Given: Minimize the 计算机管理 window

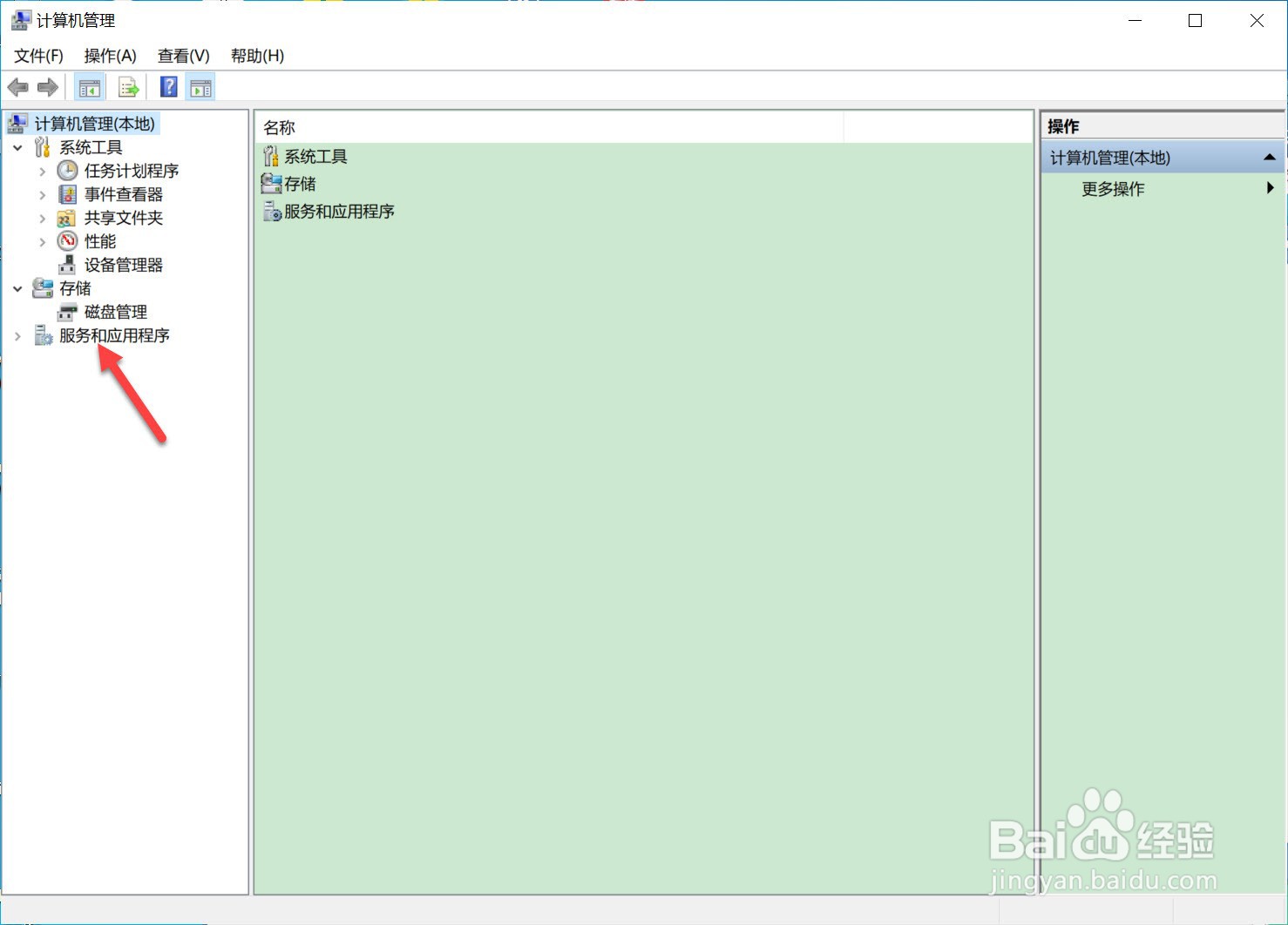Looking at the screenshot, I should [1135, 21].
